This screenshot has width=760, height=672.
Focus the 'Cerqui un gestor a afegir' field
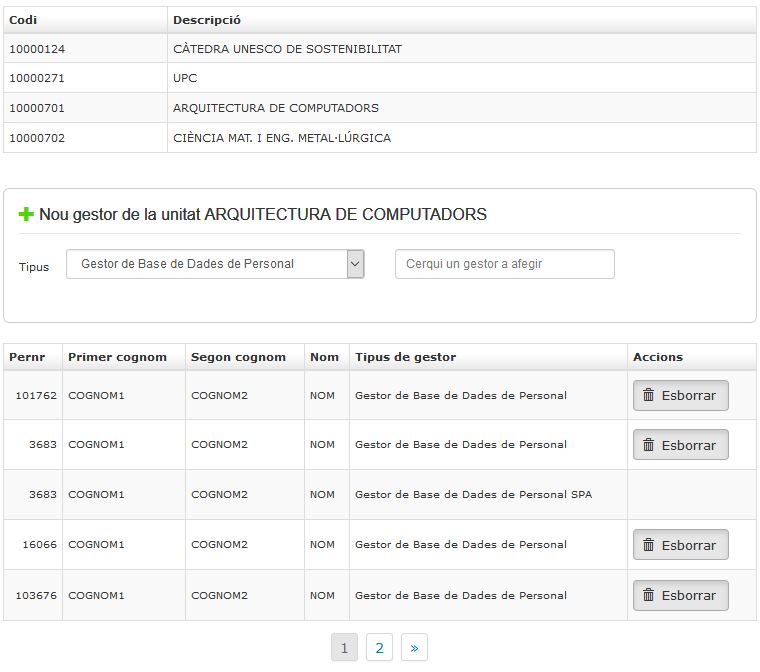[x=504, y=264]
